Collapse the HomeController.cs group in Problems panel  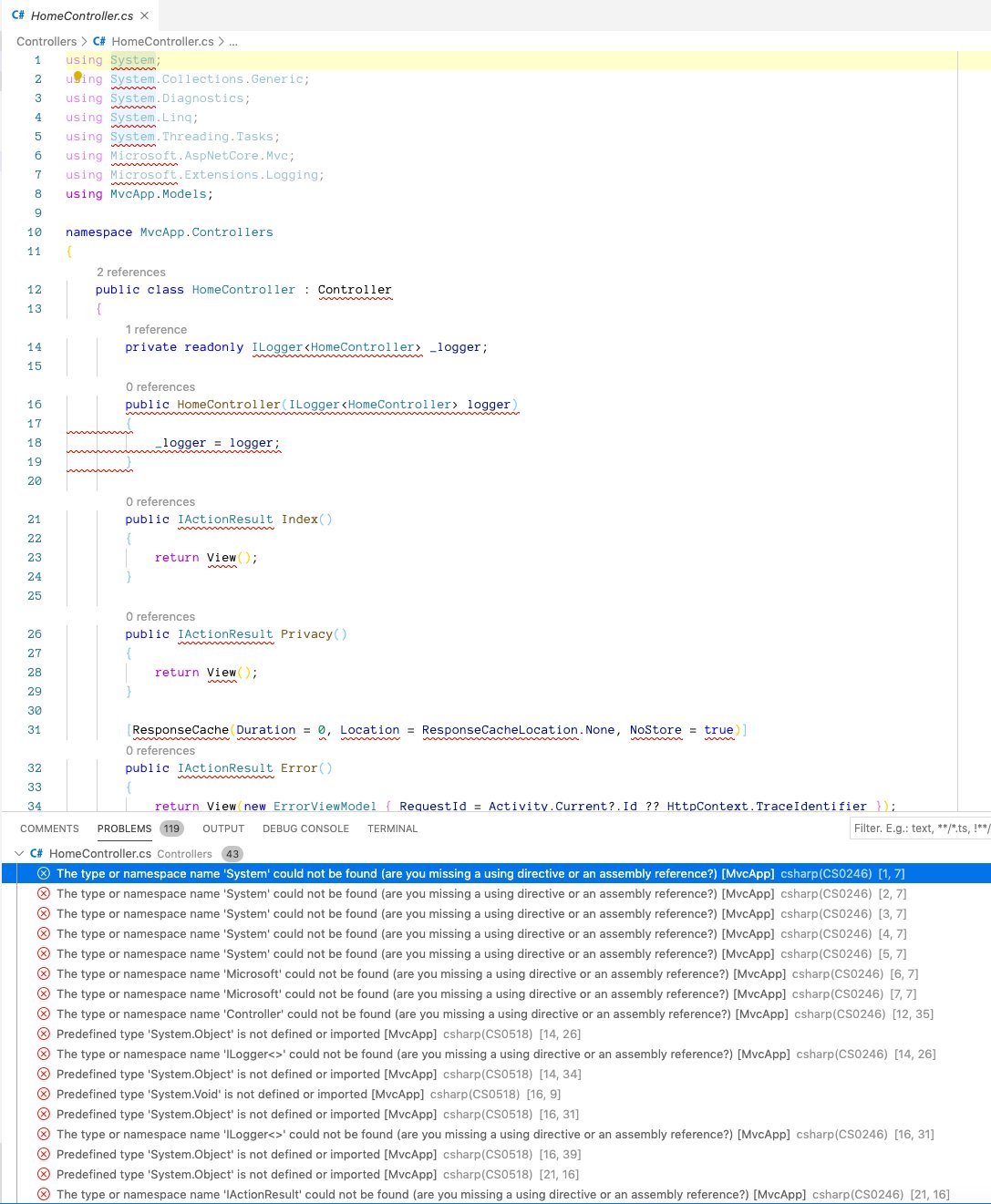pos(20,853)
